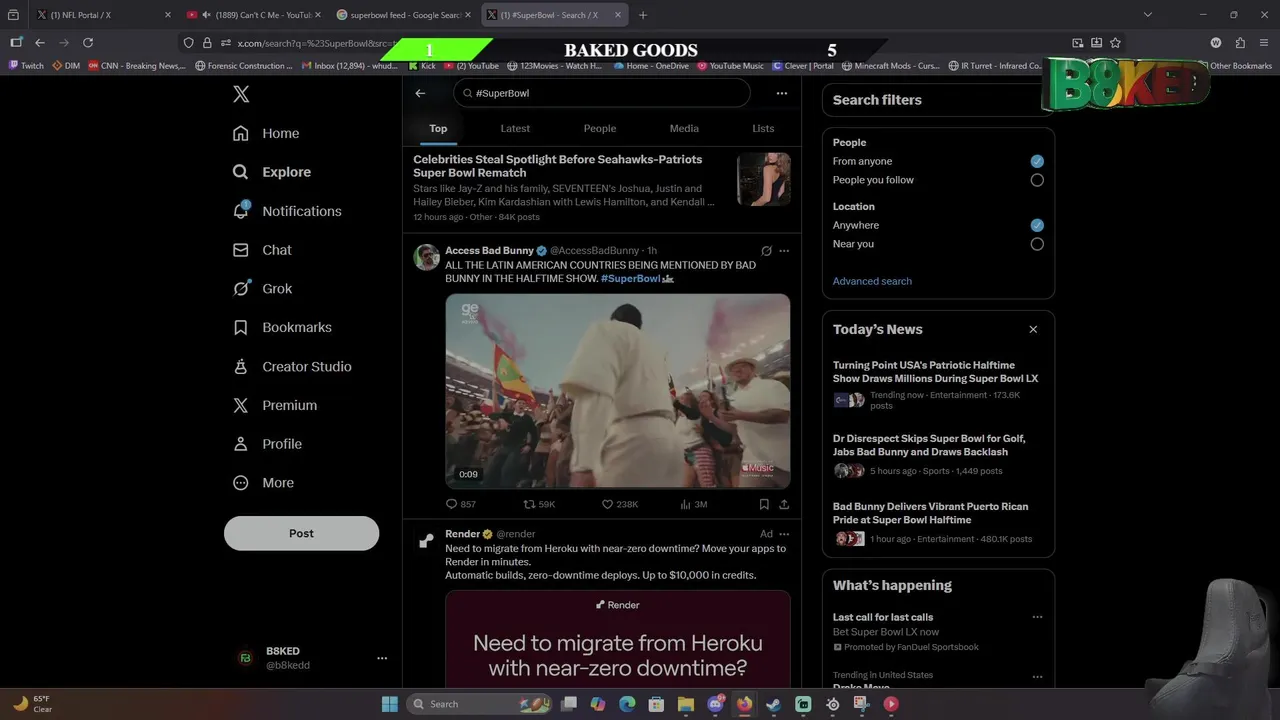Open Celebrities Steal Spotlight article

[x=558, y=166]
